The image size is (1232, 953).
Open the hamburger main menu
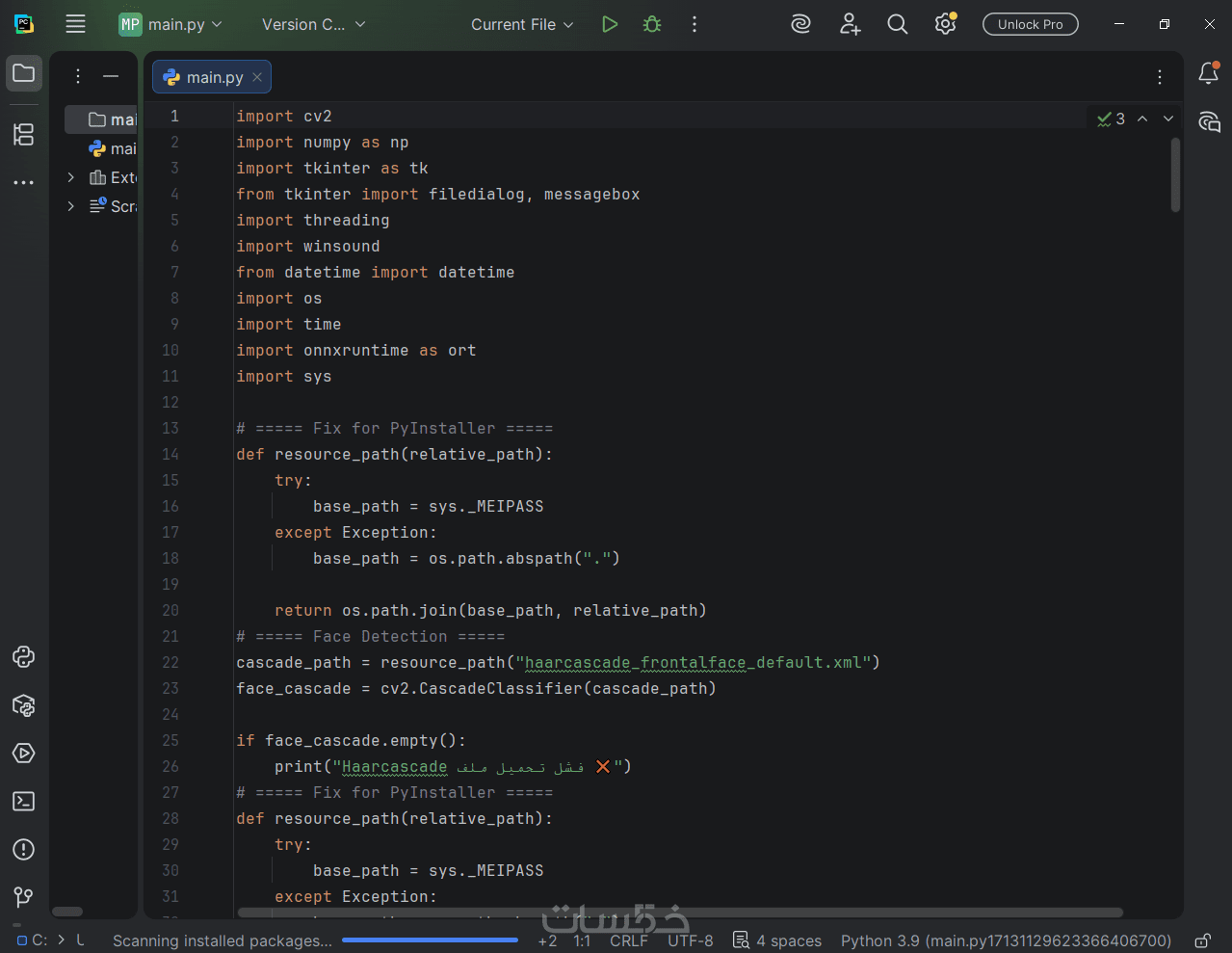tap(75, 24)
